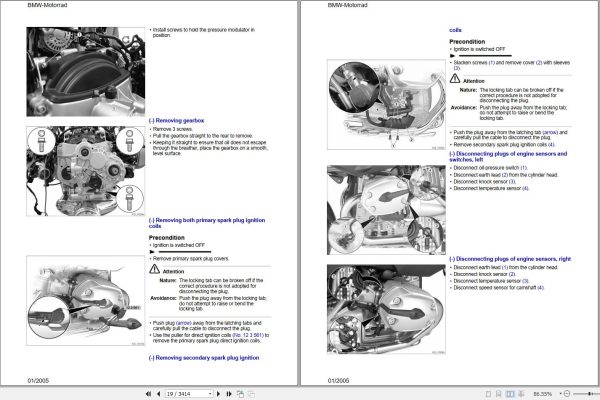600x400 pixels.
Task: Go to the first page
Action: click(x=148, y=393)
